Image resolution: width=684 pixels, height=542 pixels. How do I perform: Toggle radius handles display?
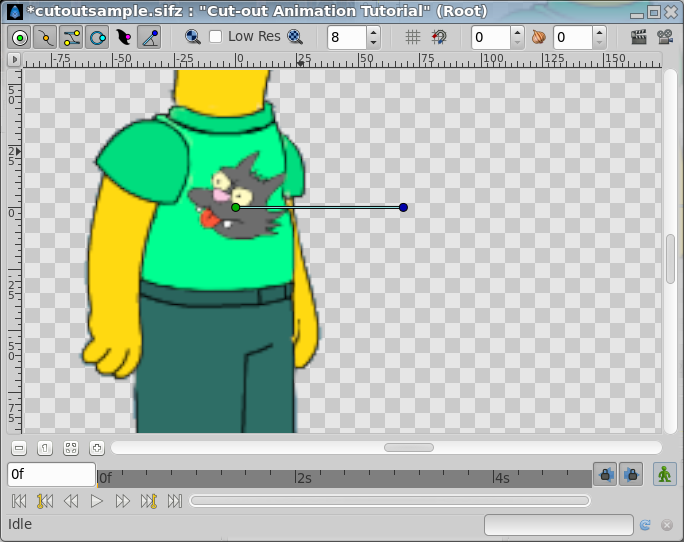[98, 38]
